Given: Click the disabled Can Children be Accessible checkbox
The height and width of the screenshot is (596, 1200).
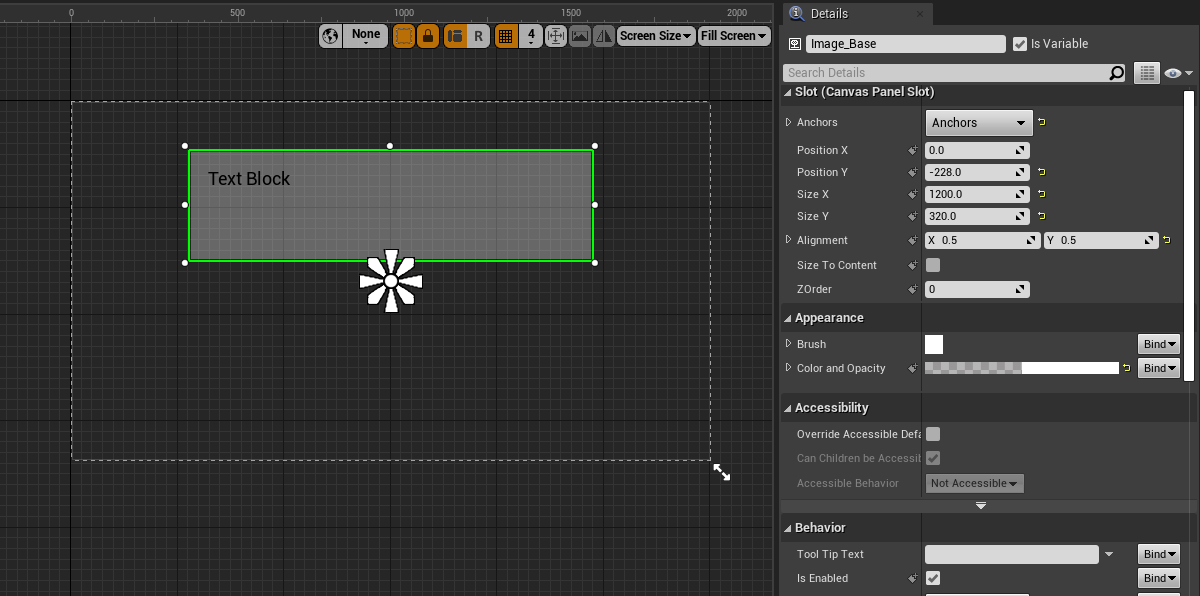Looking at the screenshot, I should click(933, 458).
